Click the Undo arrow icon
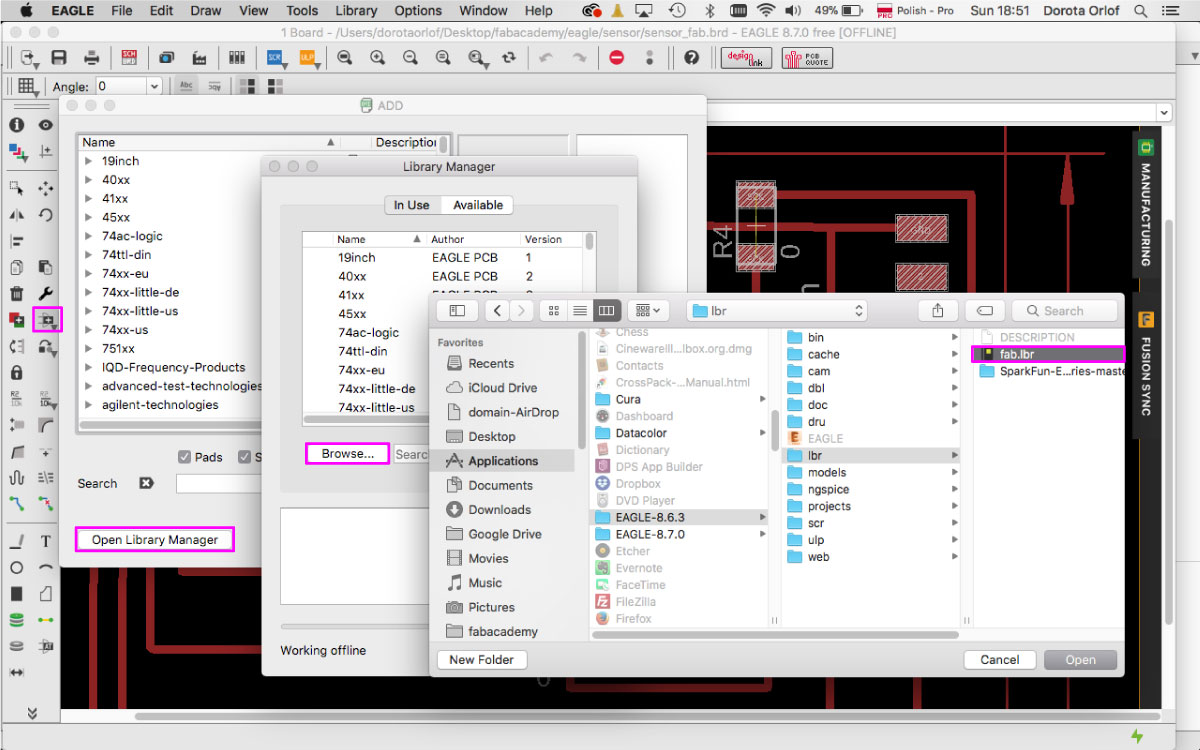The height and width of the screenshot is (750, 1200). 545,58
